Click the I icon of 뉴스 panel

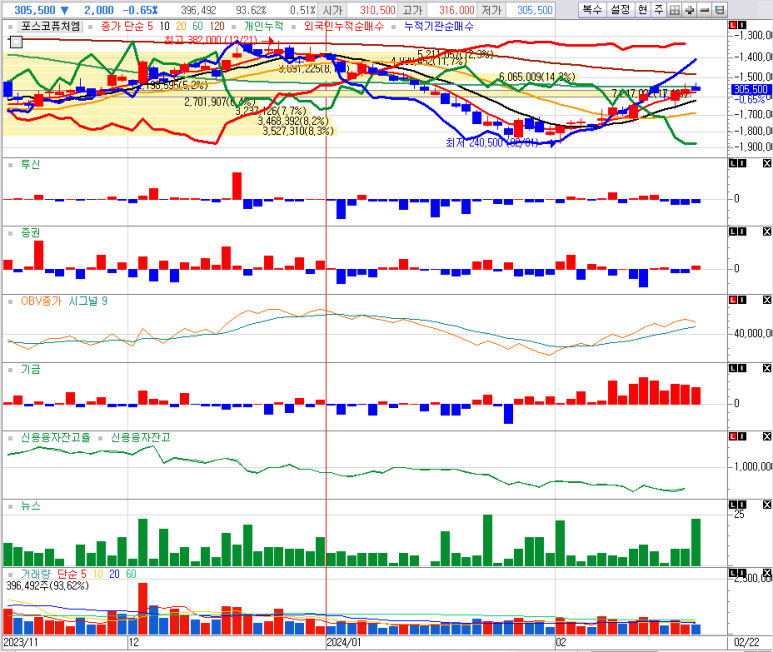point(742,505)
